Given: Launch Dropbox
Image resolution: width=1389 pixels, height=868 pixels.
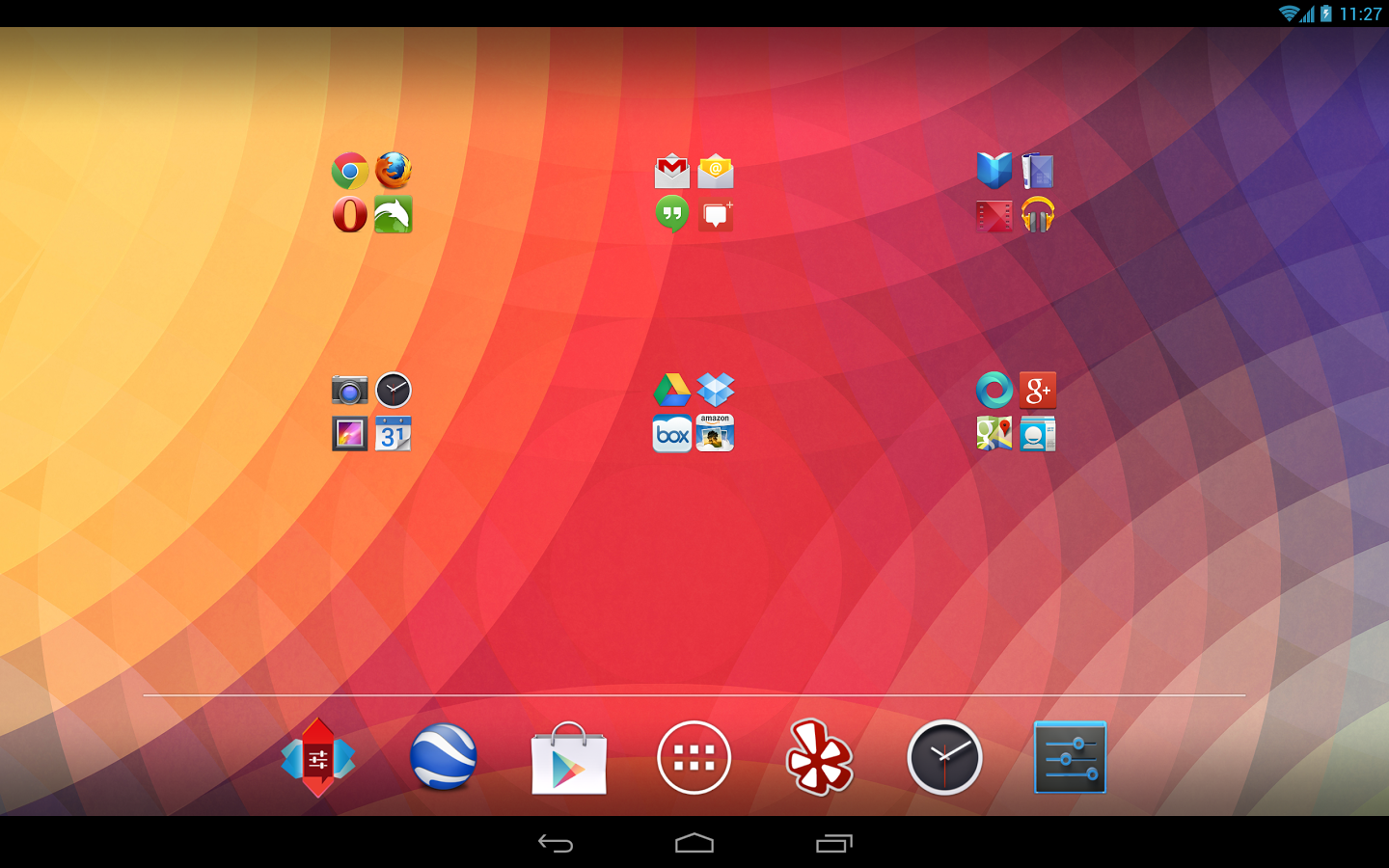Looking at the screenshot, I should 714,390.
